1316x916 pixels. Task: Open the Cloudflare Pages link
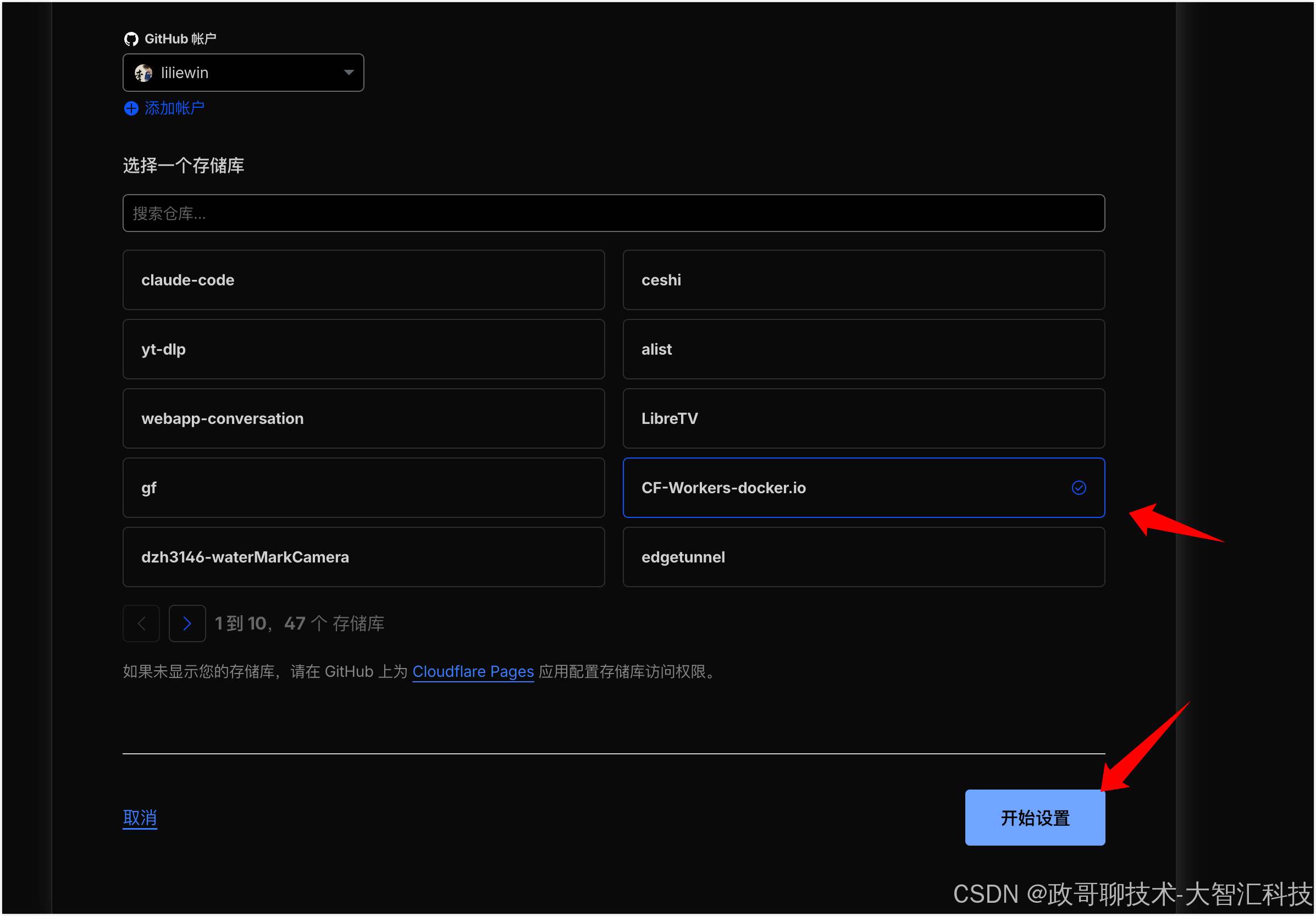(473, 672)
